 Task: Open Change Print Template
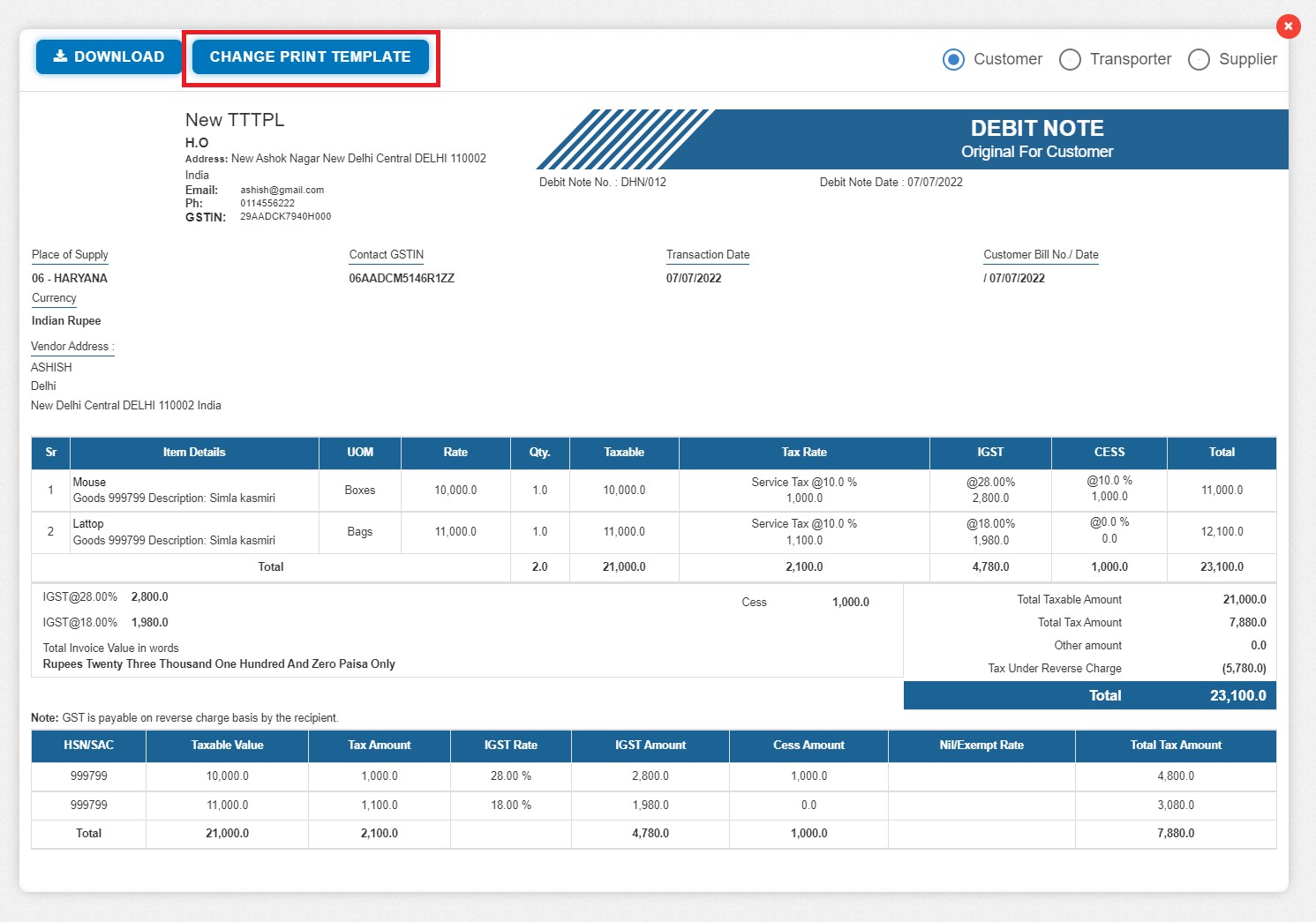click(311, 56)
